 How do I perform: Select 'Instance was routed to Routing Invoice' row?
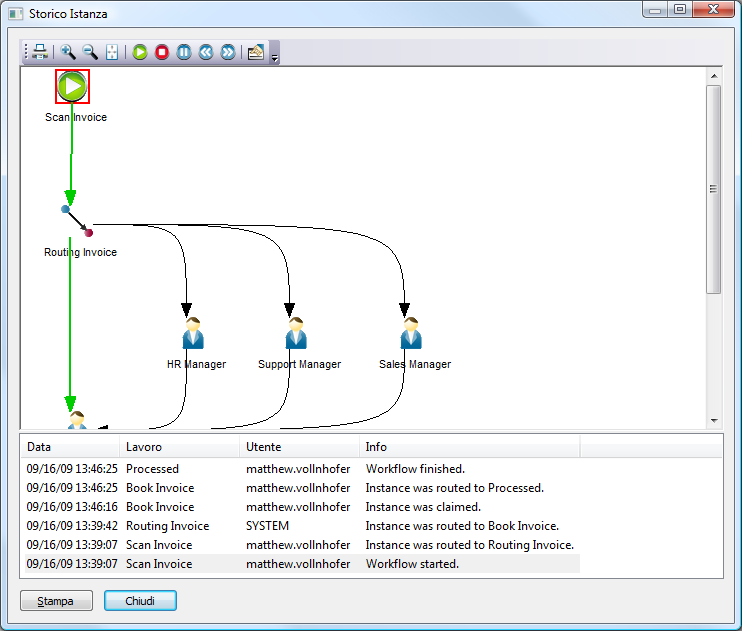click(x=302, y=545)
